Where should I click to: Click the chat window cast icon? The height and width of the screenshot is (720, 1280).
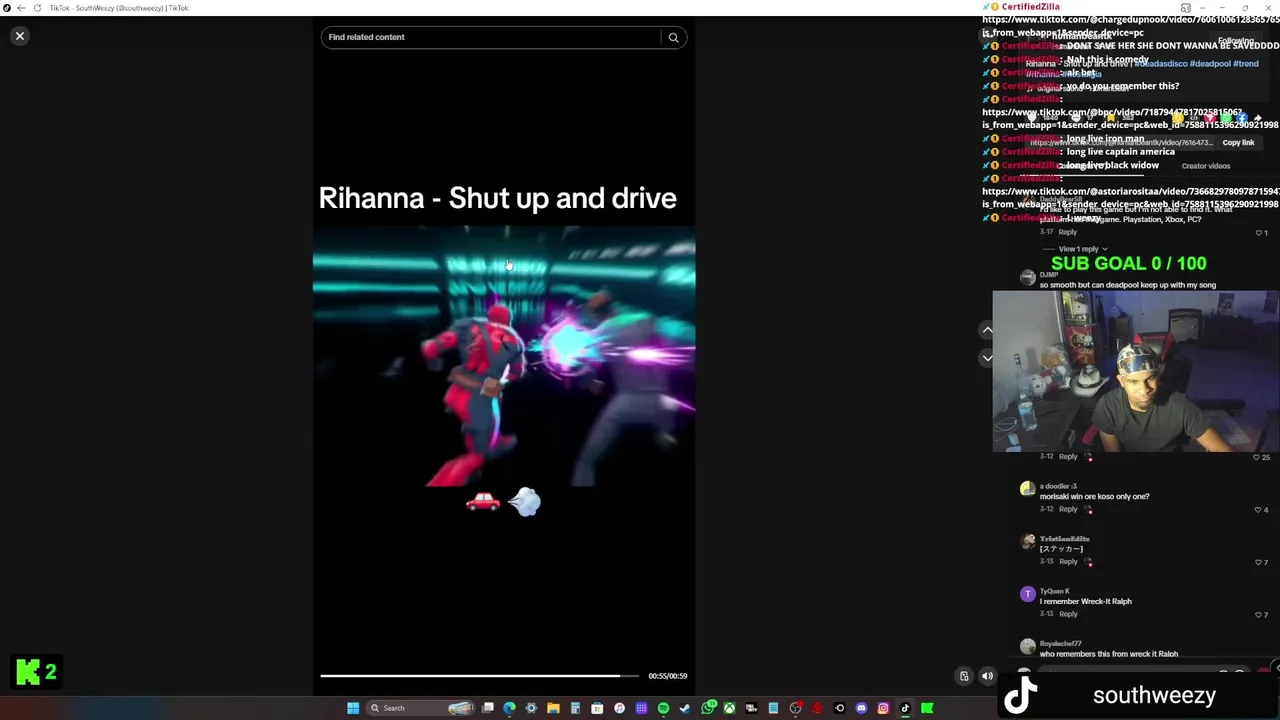(x=1186, y=8)
